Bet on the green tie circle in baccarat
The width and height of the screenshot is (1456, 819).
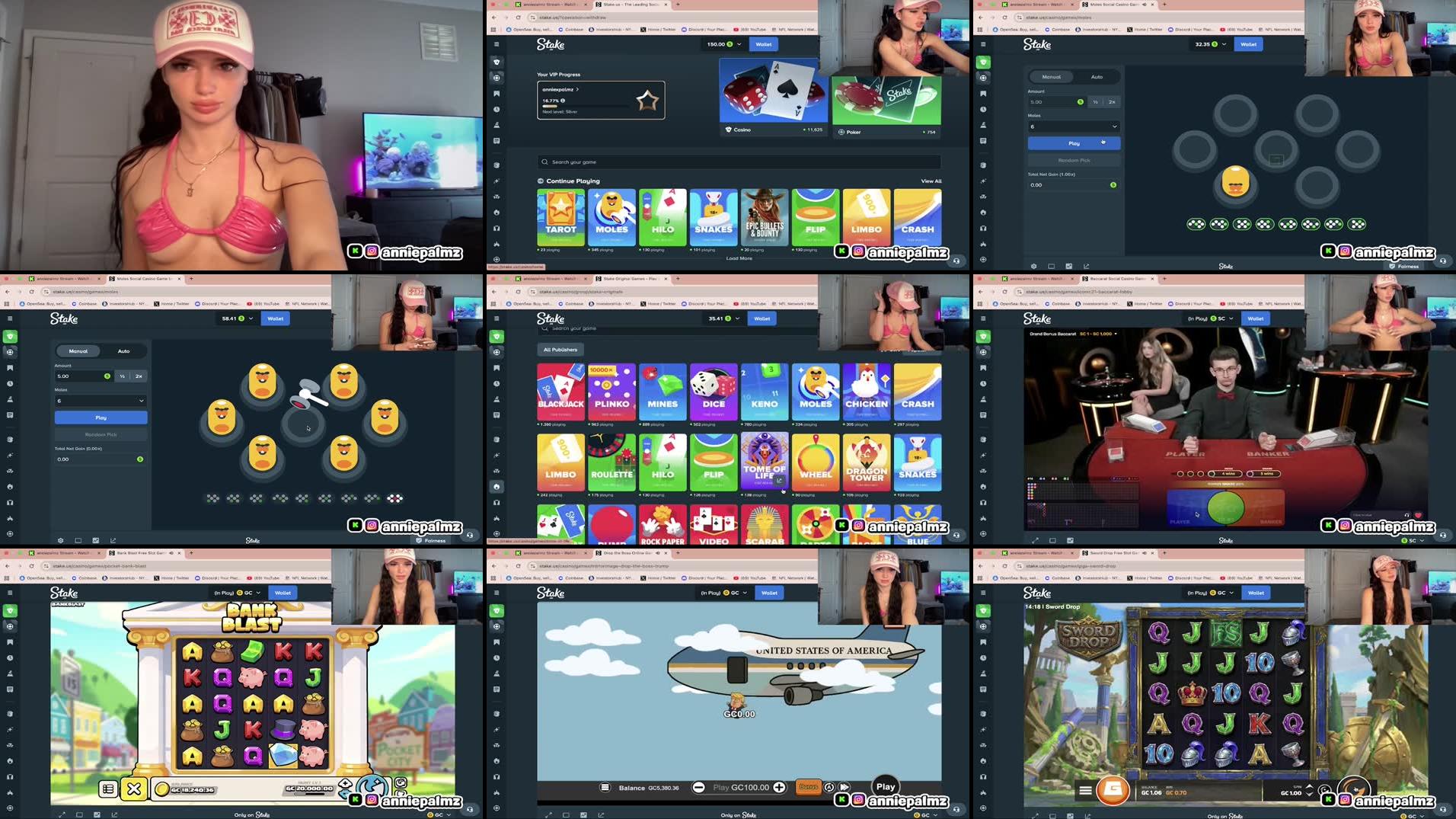[1226, 508]
